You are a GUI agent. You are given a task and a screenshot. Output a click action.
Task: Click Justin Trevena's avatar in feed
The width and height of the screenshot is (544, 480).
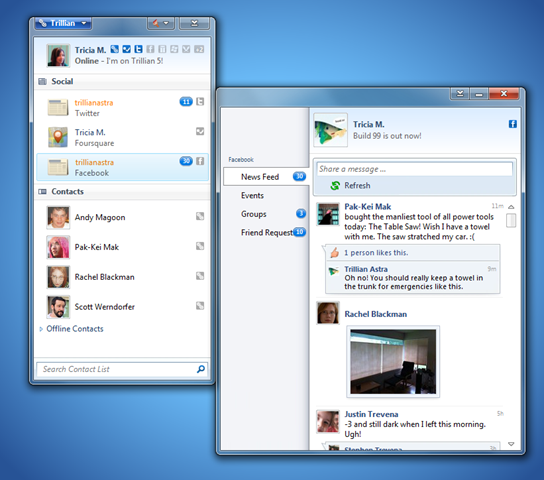pos(328,422)
